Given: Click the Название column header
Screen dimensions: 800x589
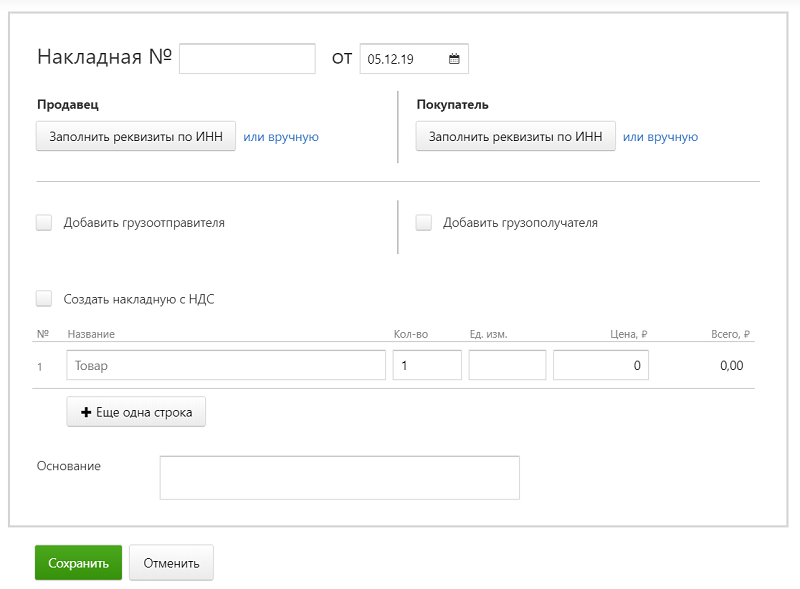Looking at the screenshot, I should 91,334.
